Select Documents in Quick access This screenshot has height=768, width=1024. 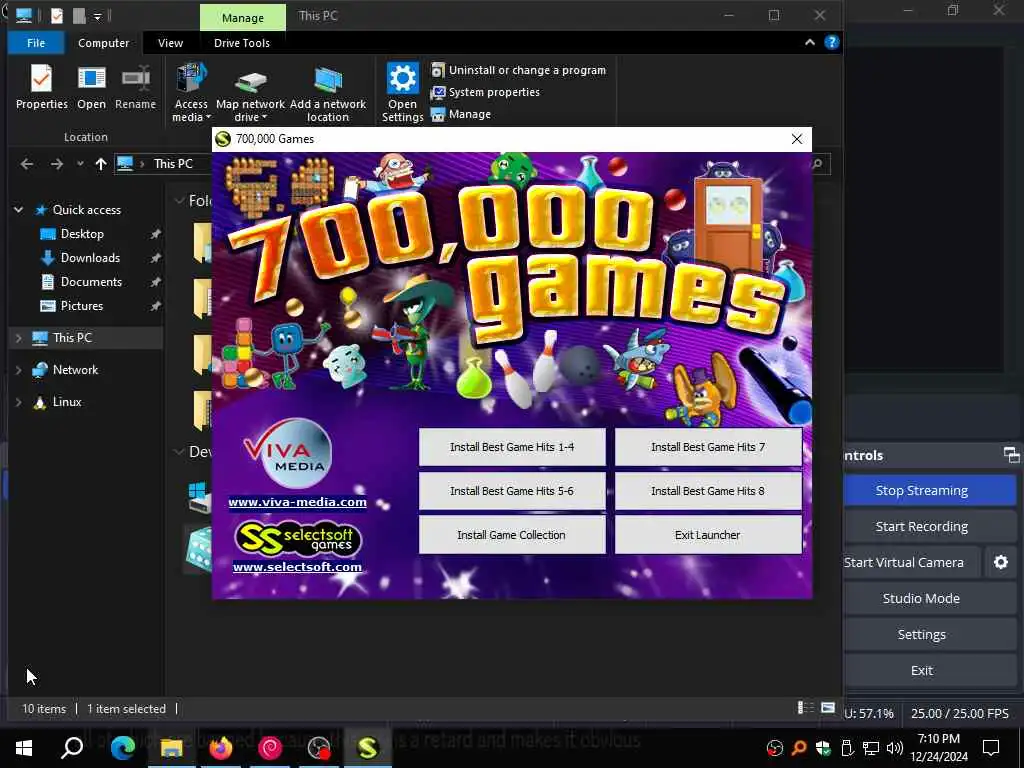pos(91,282)
